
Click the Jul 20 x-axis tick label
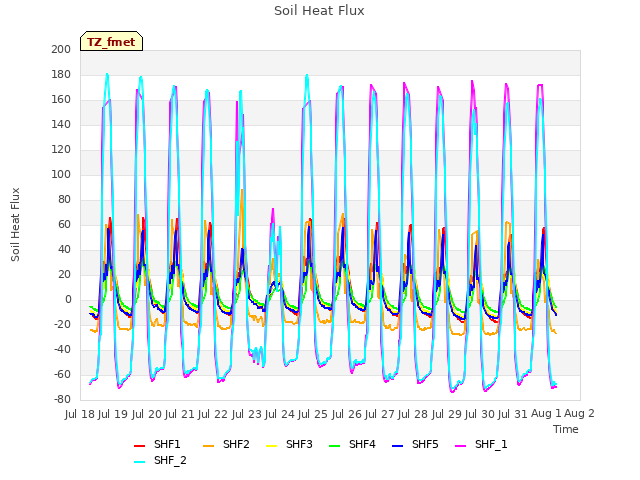point(146,414)
